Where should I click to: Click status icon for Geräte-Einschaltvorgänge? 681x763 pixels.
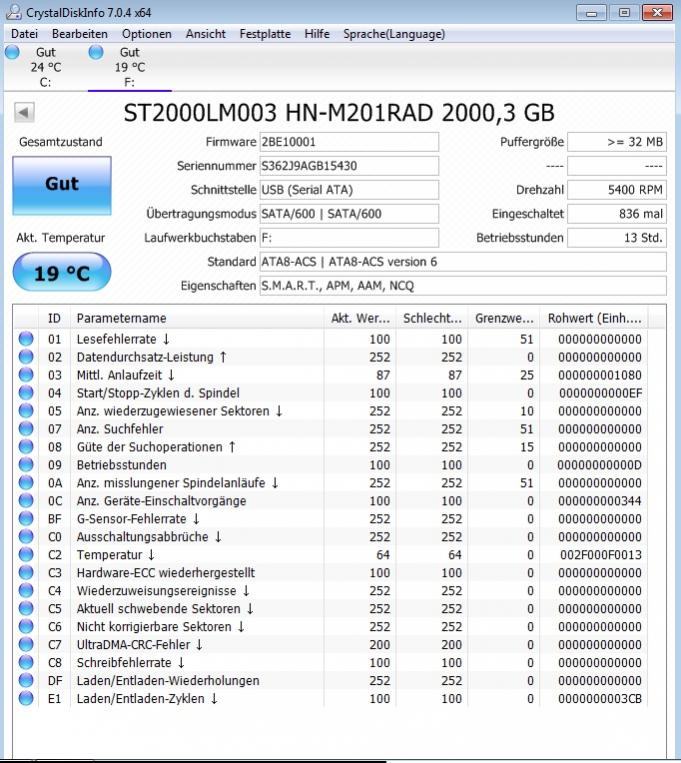coord(26,501)
